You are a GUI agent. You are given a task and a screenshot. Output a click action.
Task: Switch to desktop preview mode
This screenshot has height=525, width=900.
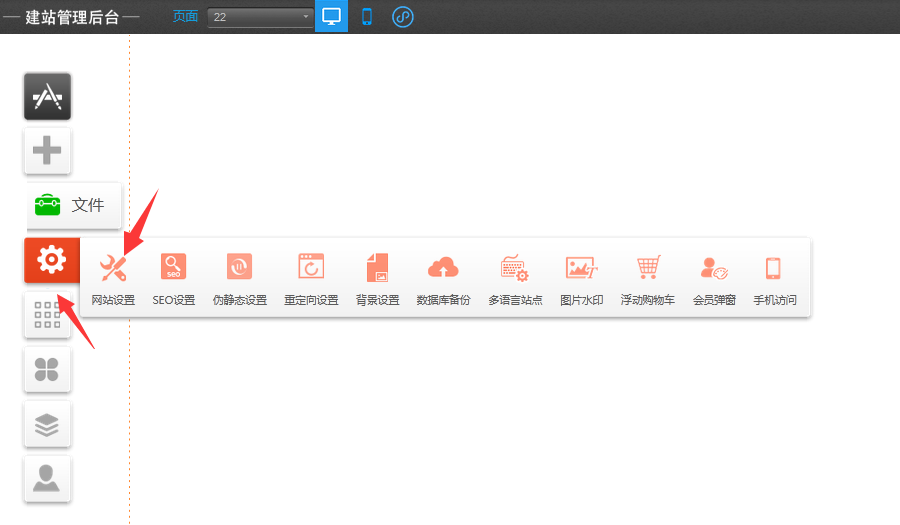331,17
